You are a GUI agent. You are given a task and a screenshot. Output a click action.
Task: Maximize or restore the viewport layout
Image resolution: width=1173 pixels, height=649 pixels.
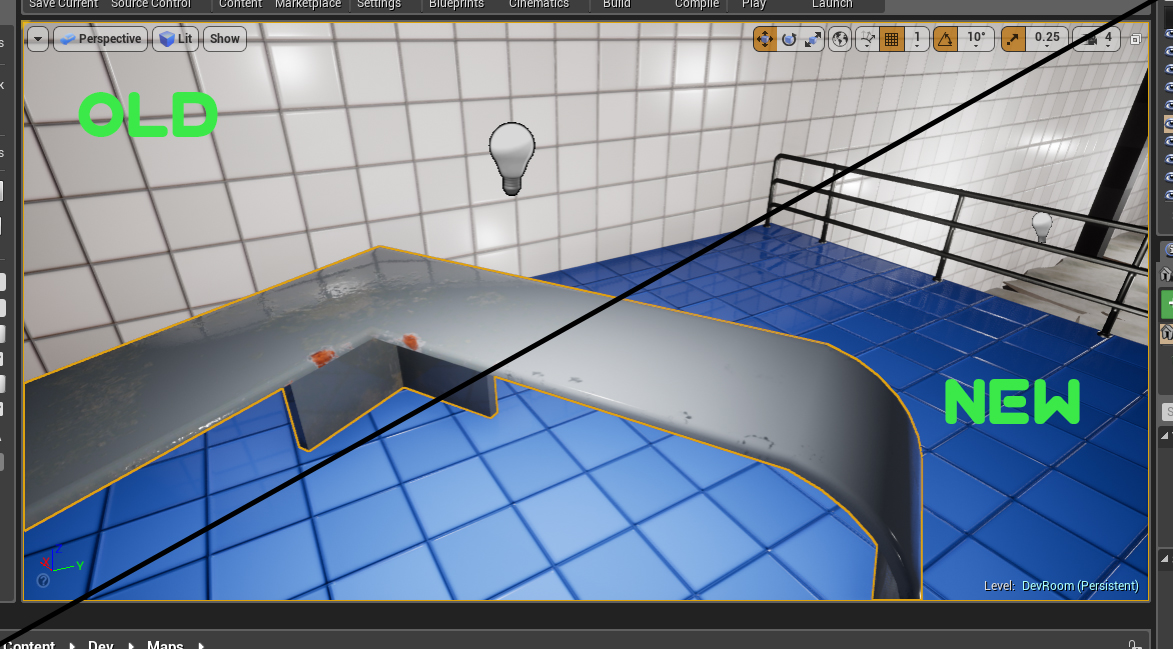coord(1135,40)
